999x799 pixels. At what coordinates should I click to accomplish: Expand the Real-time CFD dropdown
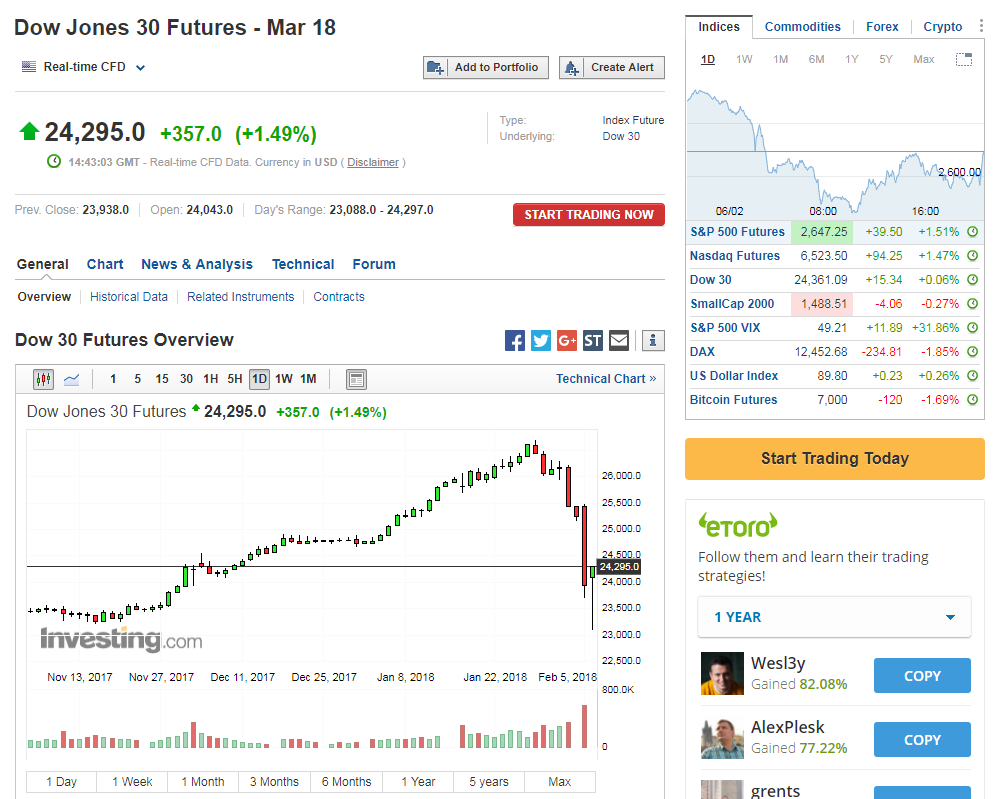click(x=140, y=68)
